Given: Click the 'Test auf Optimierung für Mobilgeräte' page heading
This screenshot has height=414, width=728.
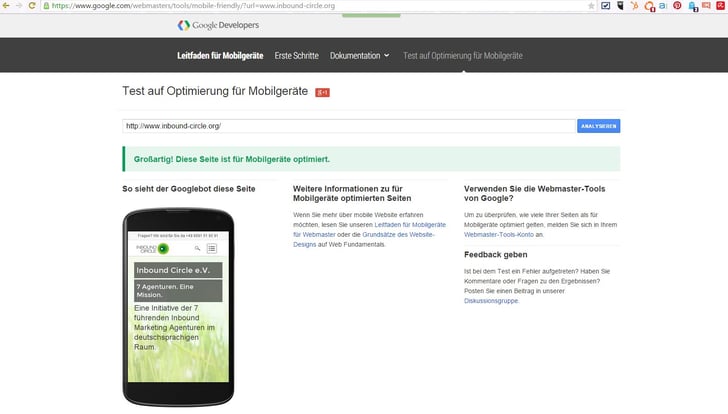Looking at the screenshot, I should click(215, 91).
